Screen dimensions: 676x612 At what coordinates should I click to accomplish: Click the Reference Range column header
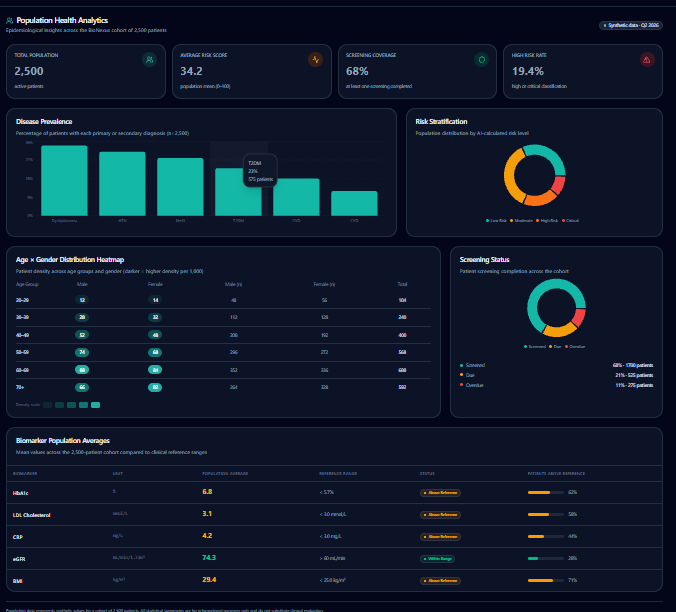click(x=338, y=474)
